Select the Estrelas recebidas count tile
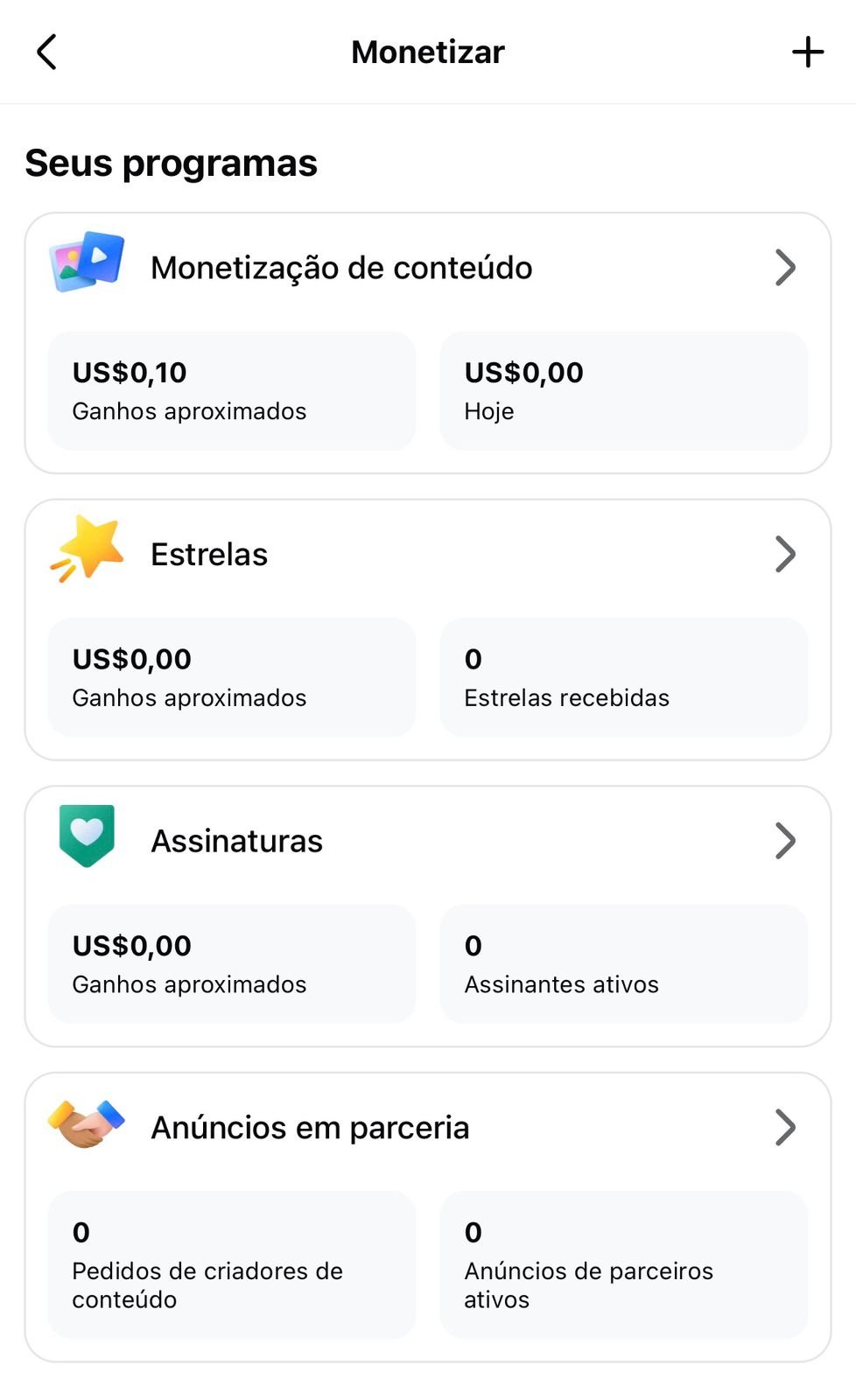The image size is (856, 1400). [x=623, y=677]
